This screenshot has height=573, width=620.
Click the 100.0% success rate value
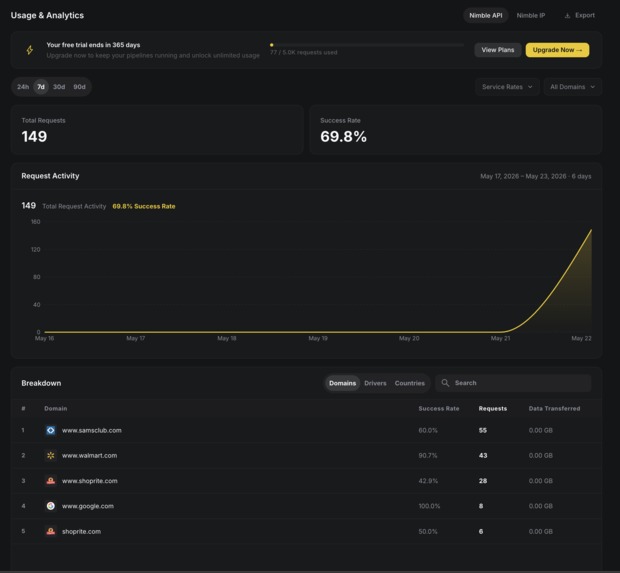[429, 506]
